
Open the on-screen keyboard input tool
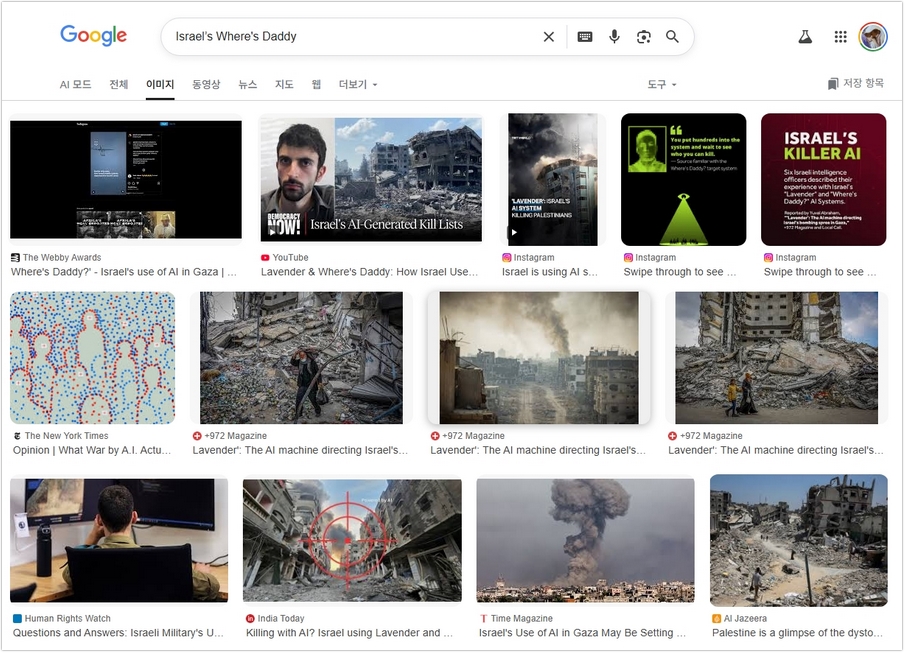[585, 37]
